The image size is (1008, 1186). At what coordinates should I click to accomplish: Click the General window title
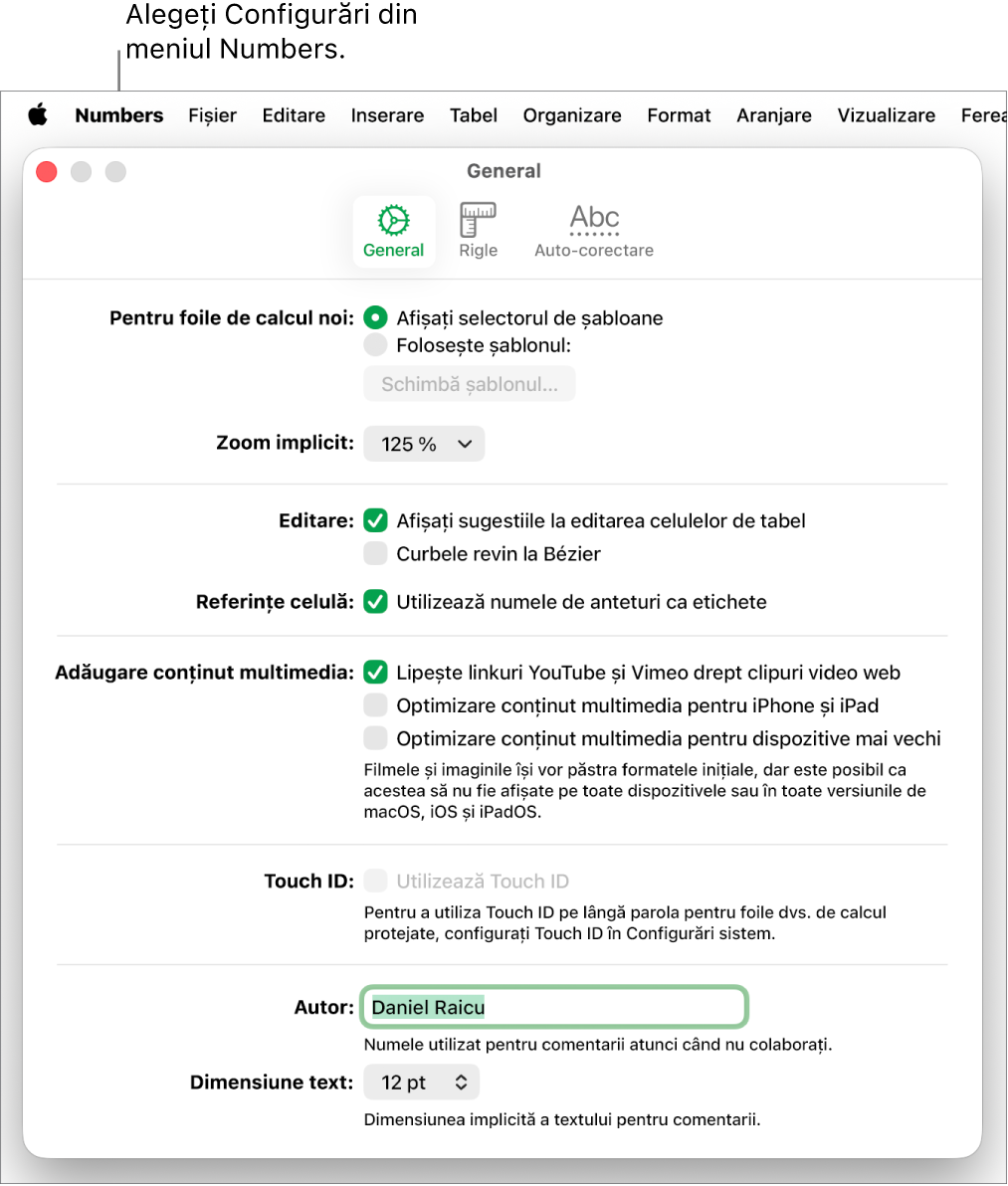click(x=504, y=171)
